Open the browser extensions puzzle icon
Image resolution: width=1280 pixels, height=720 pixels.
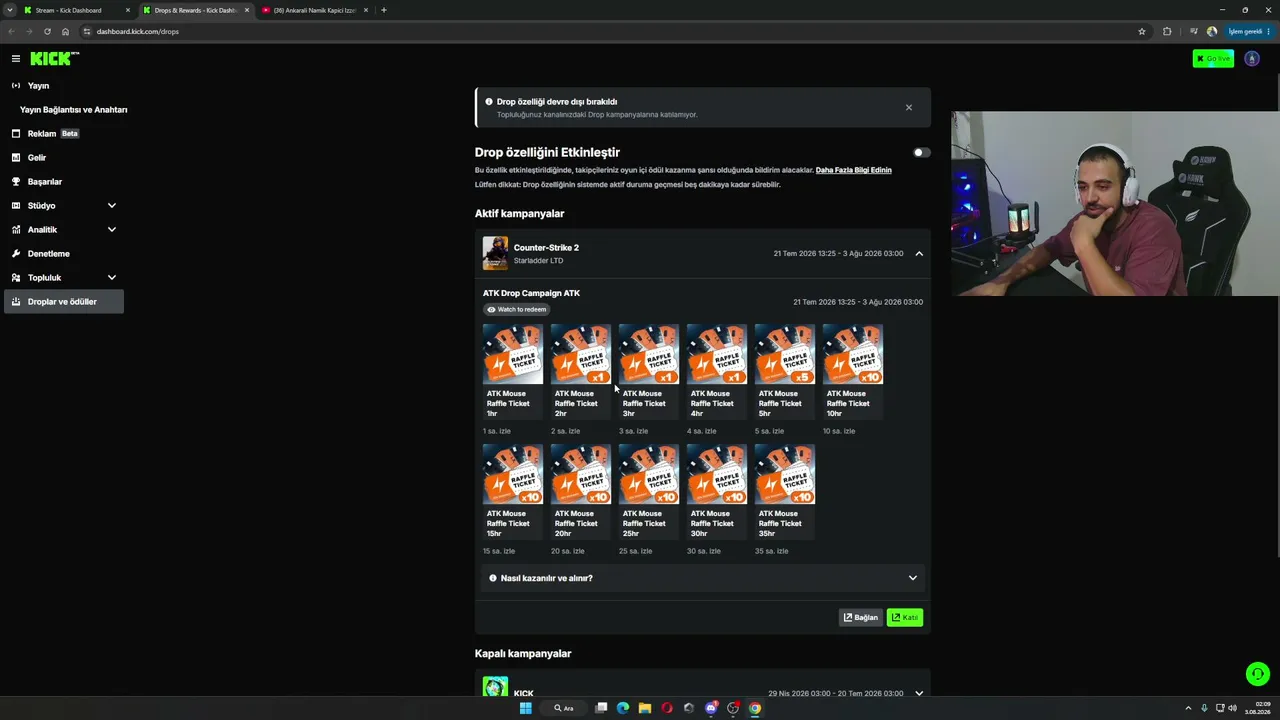pos(1167,31)
